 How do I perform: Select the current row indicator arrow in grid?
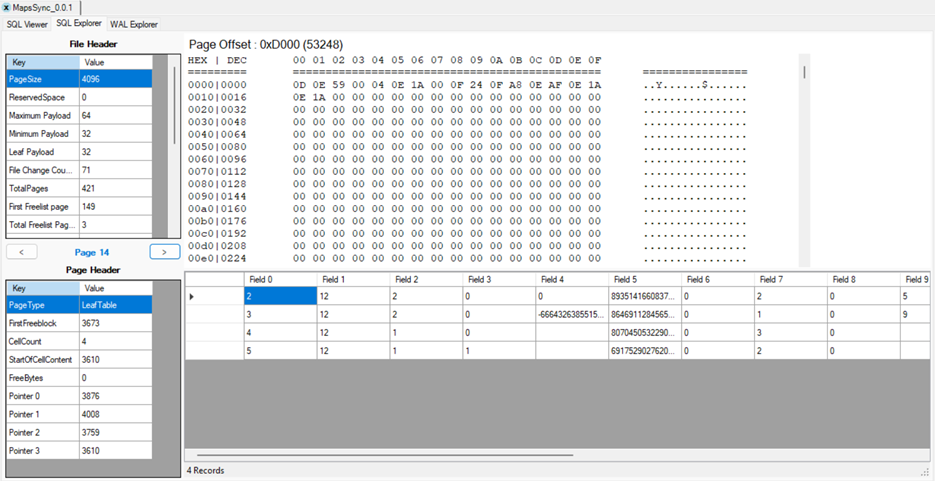(x=193, y=297)
